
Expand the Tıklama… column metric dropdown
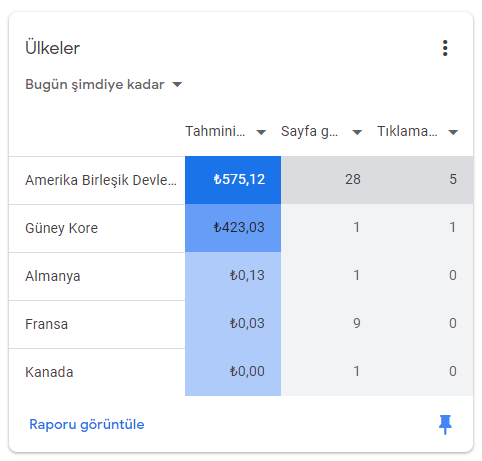click(x=418, y=132)
